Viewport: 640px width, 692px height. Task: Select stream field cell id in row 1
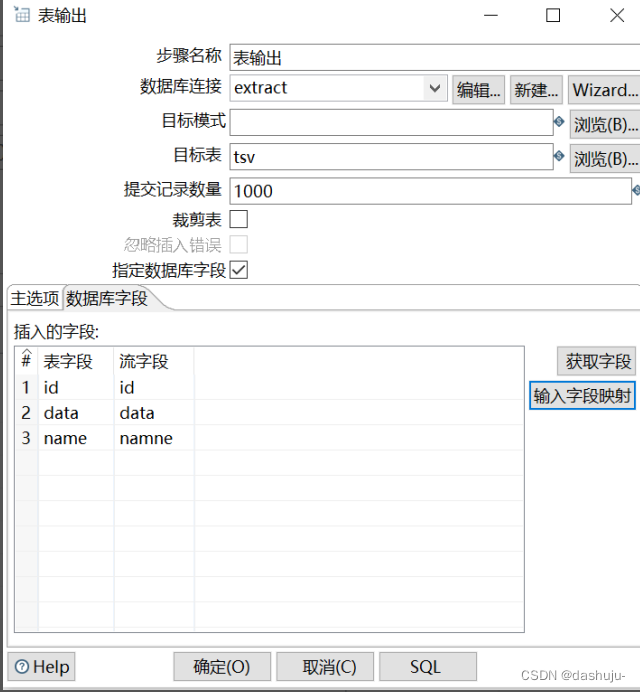pyautogui.click(x=154, y=387)
